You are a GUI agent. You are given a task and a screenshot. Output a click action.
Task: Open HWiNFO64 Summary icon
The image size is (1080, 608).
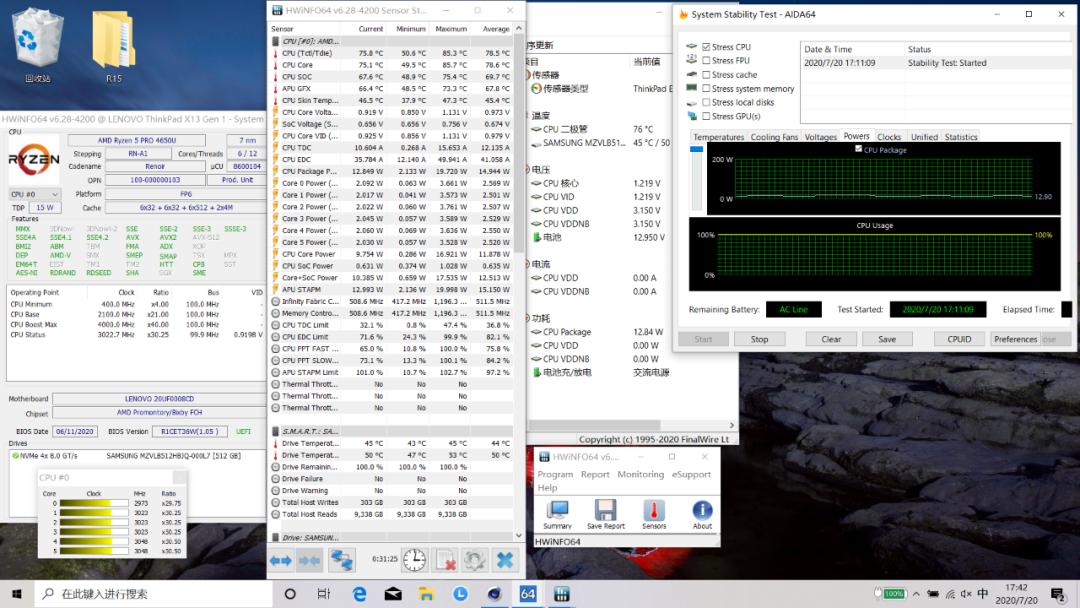pyautogui.click(x=557, y=510)
